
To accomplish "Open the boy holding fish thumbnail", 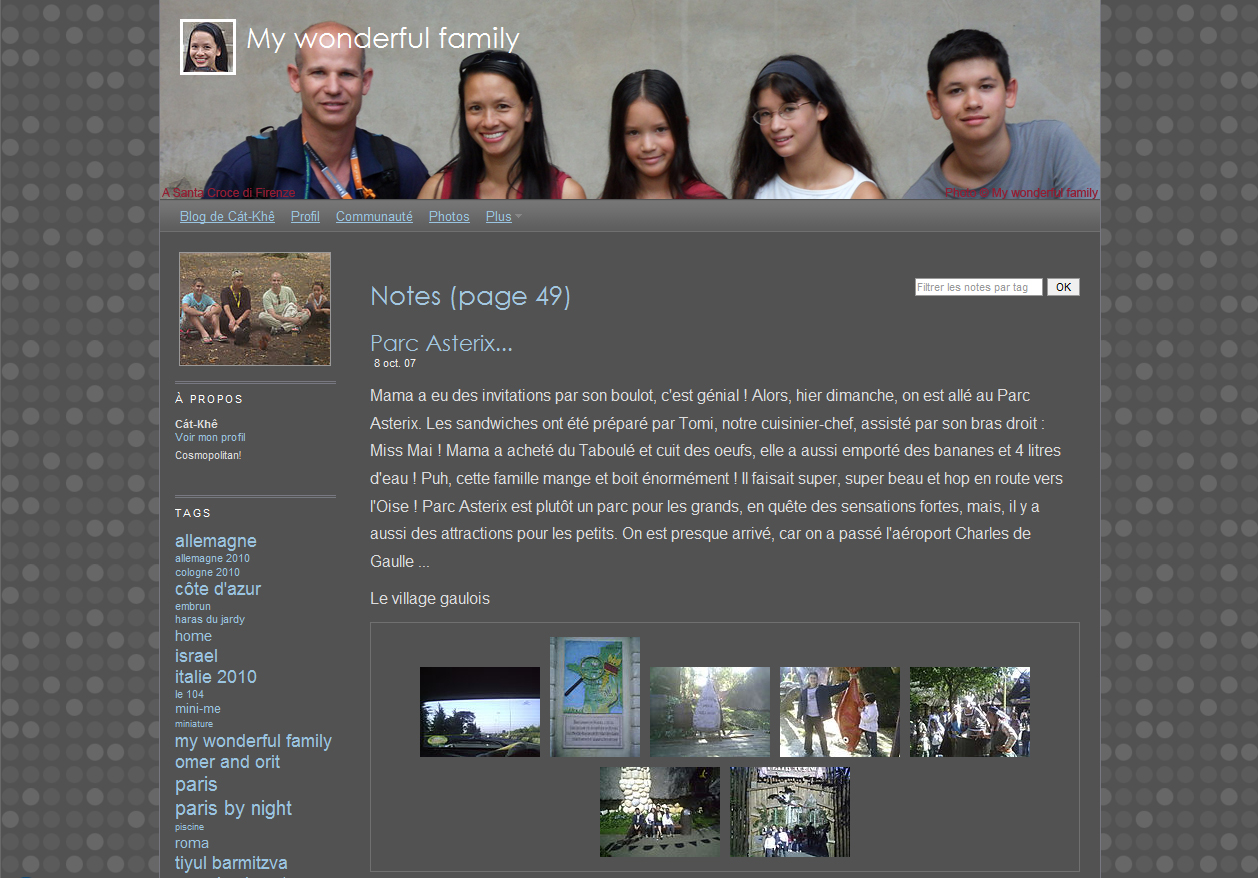I will pos(840,712).
